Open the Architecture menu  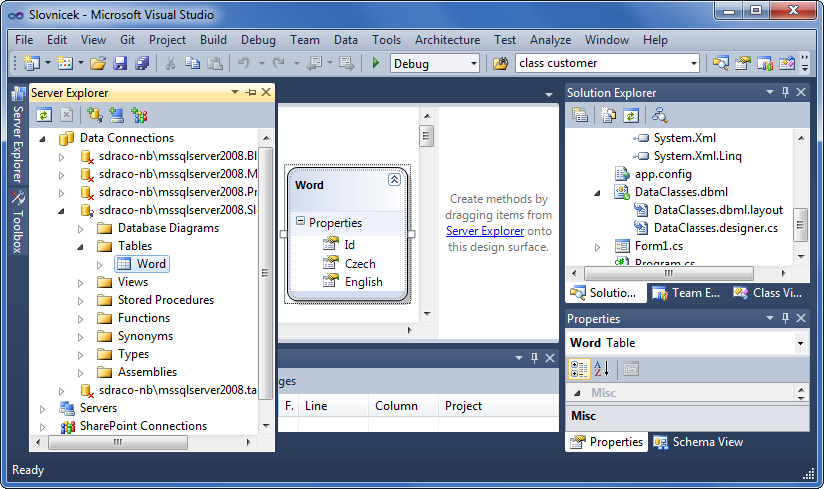(x=447, y=40)
